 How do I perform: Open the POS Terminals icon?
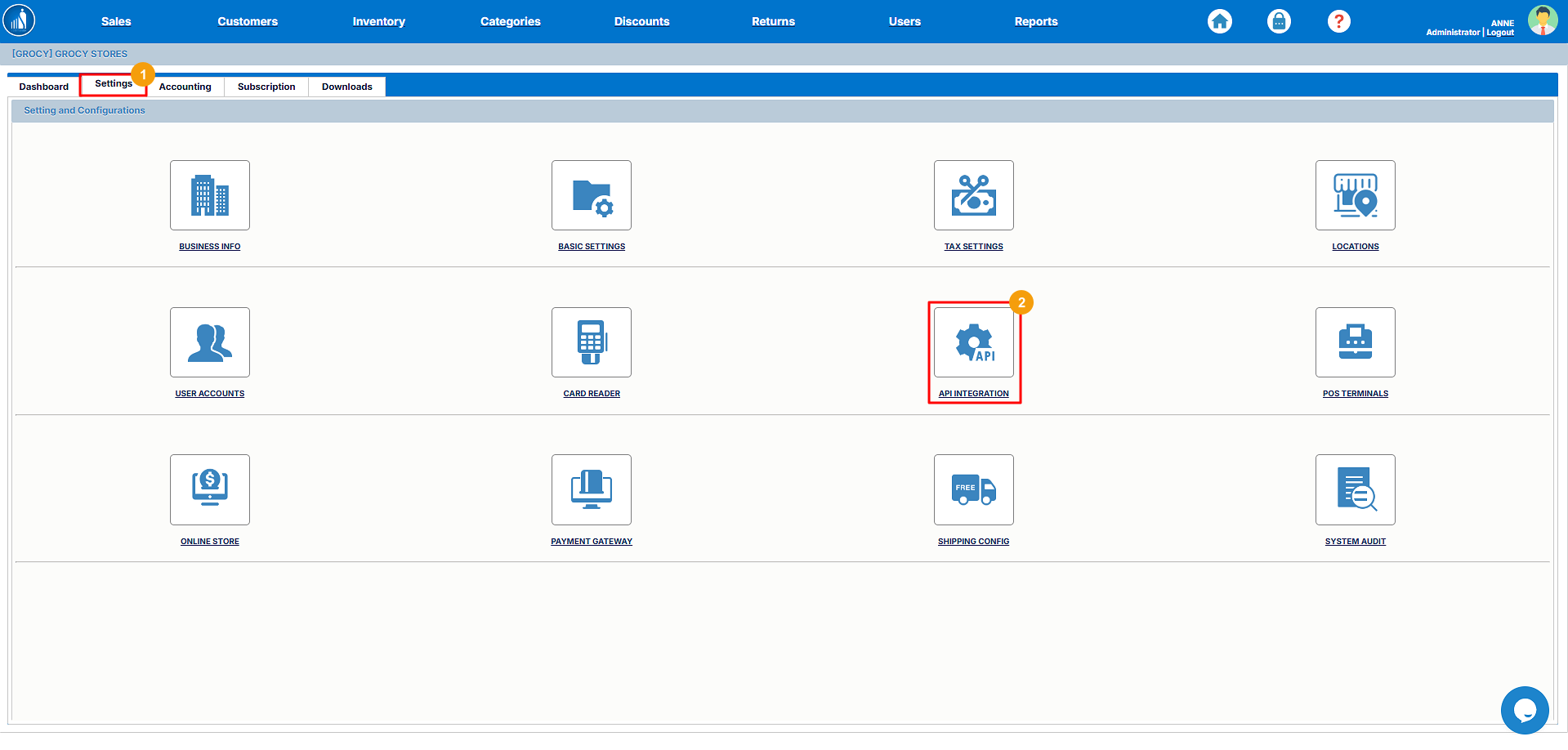point(1355,342)
